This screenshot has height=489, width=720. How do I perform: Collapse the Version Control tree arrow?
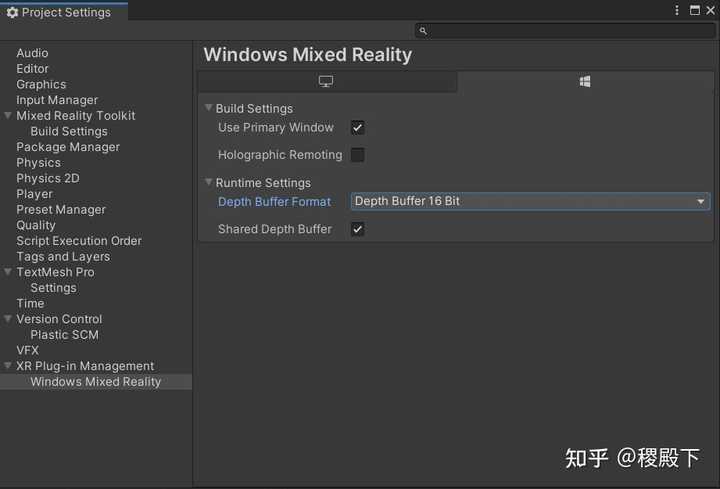[x=8, y=319]
